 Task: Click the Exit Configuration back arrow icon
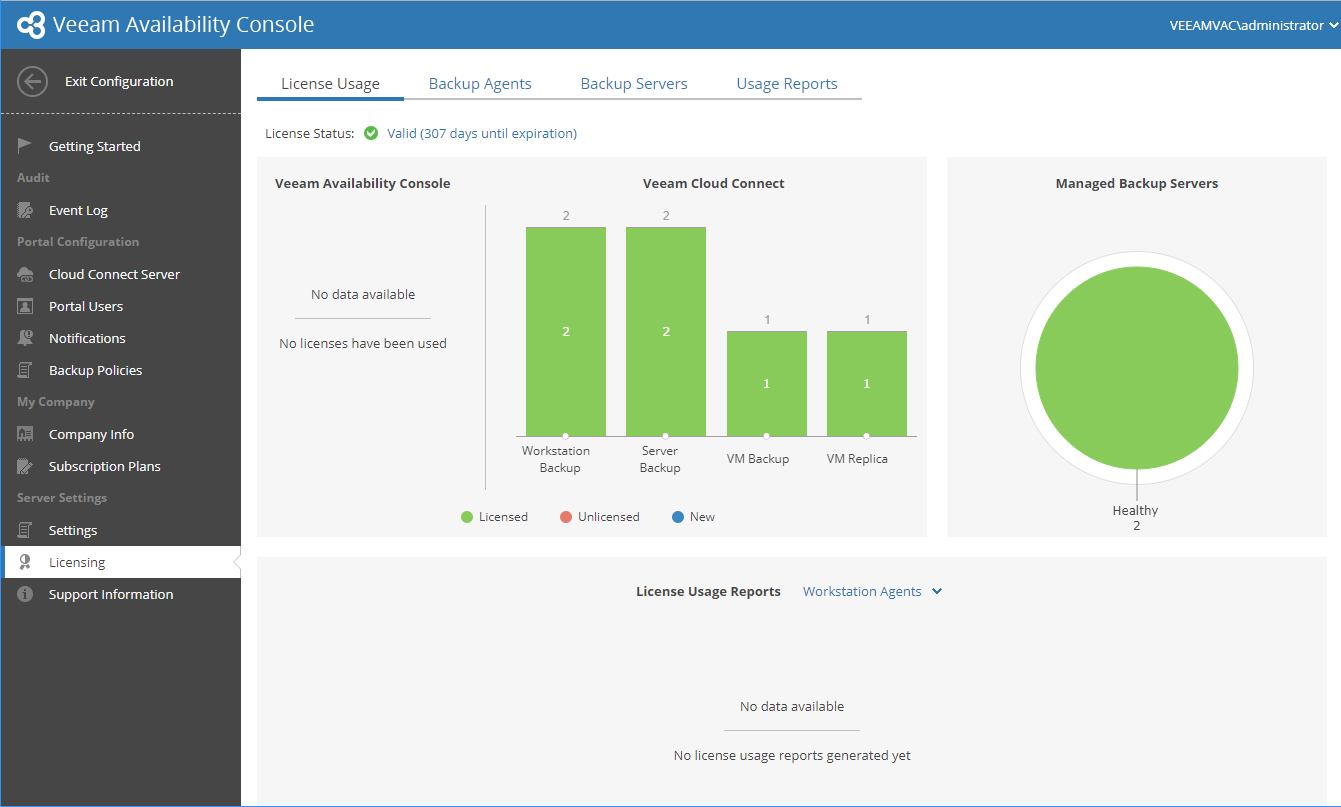click(x=32, y=82)
